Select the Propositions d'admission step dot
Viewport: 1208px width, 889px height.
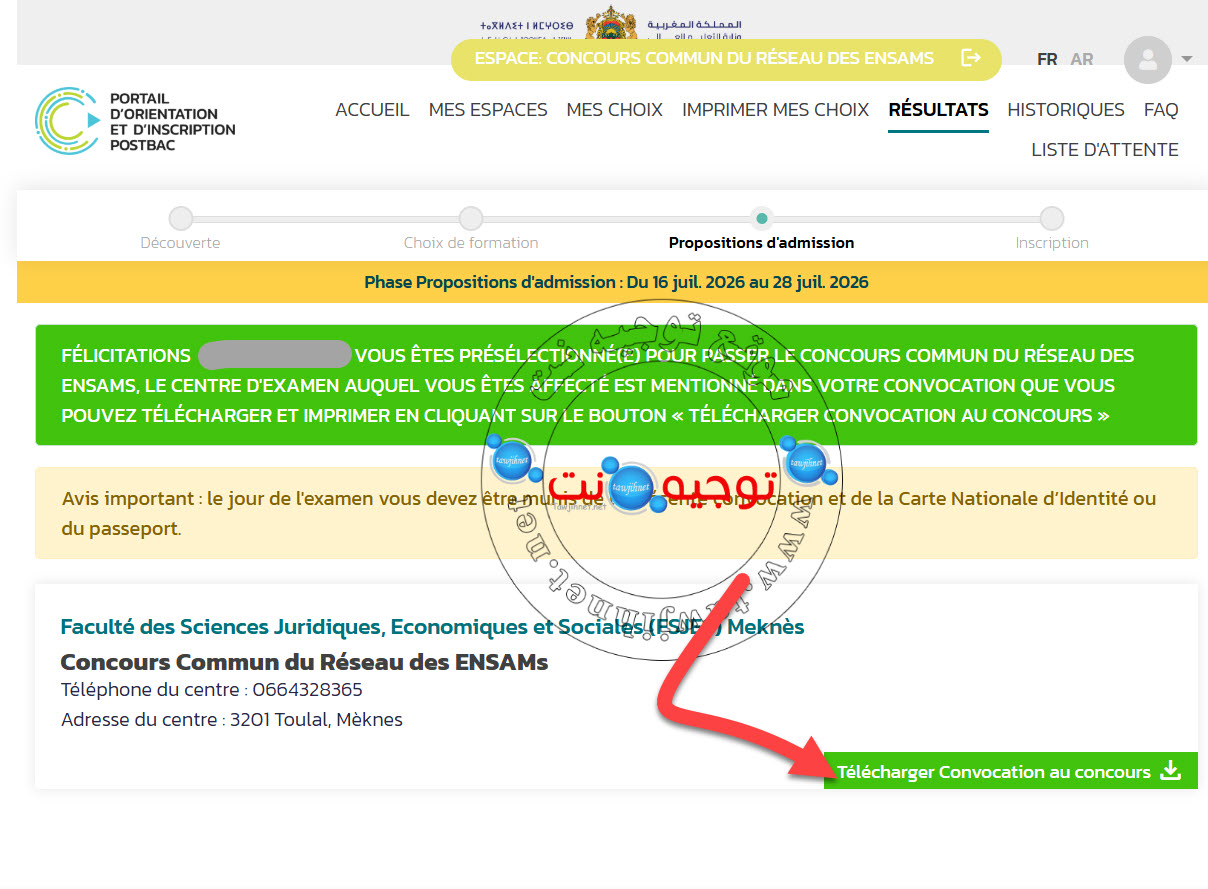click(762, 218)
